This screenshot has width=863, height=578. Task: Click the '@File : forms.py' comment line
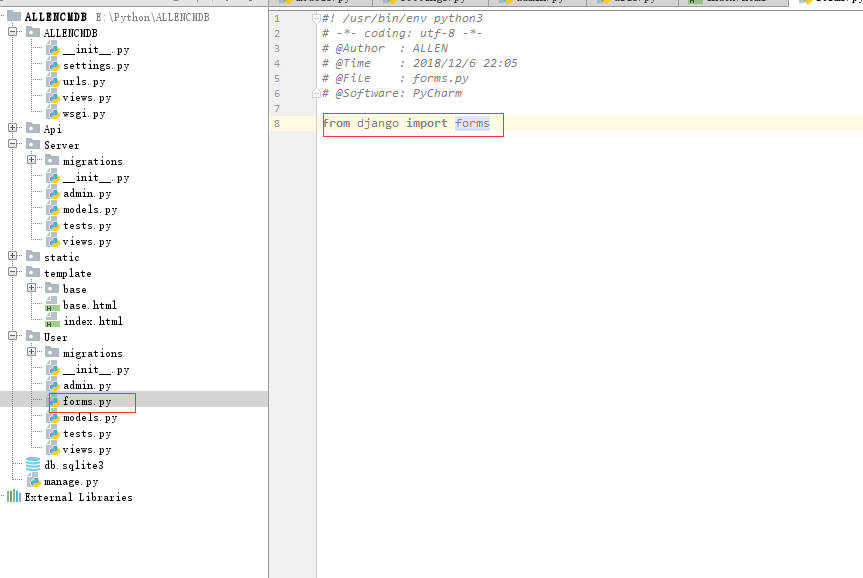tap(396, 78)
